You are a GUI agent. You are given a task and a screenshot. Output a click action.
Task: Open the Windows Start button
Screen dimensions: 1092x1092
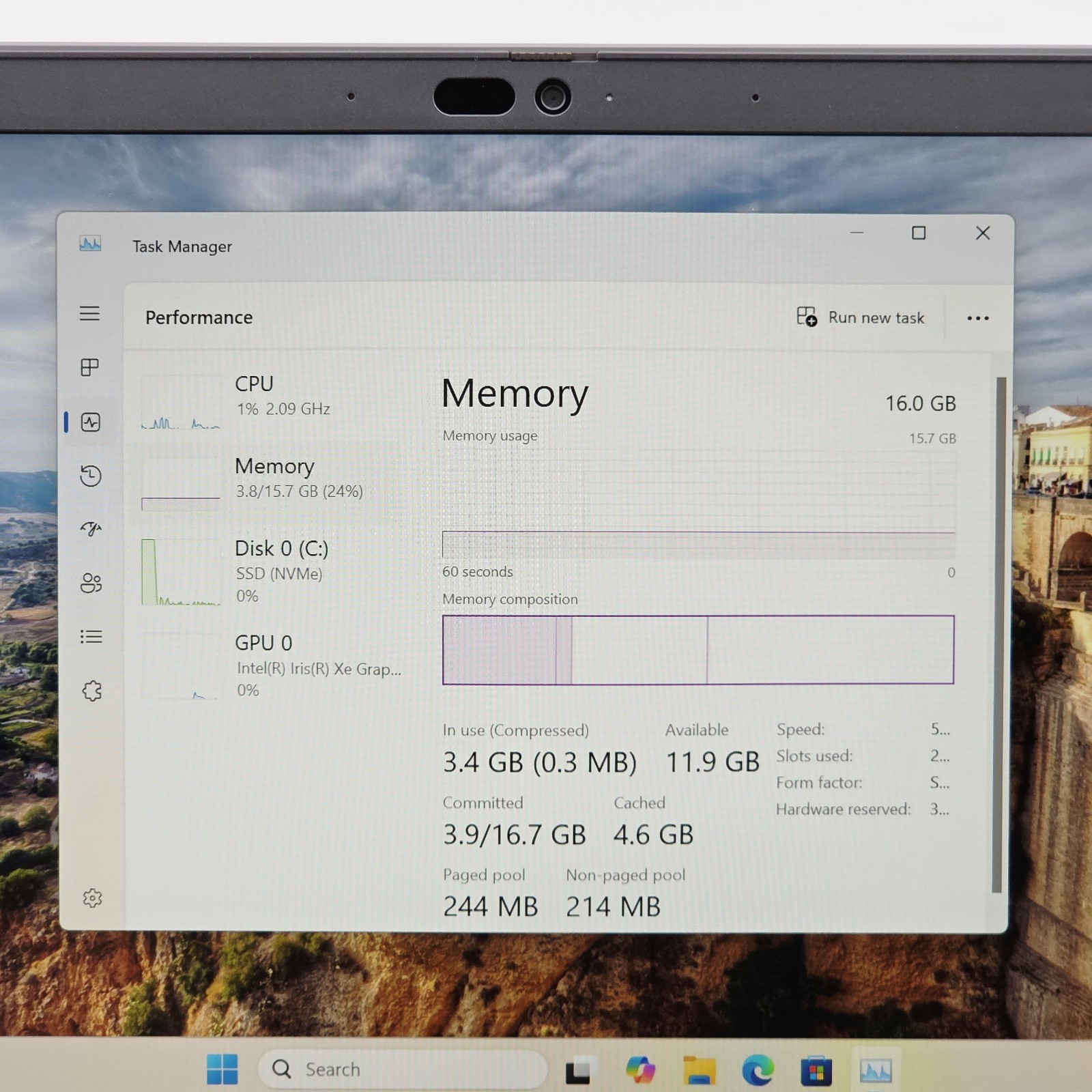pos(222,1069)
